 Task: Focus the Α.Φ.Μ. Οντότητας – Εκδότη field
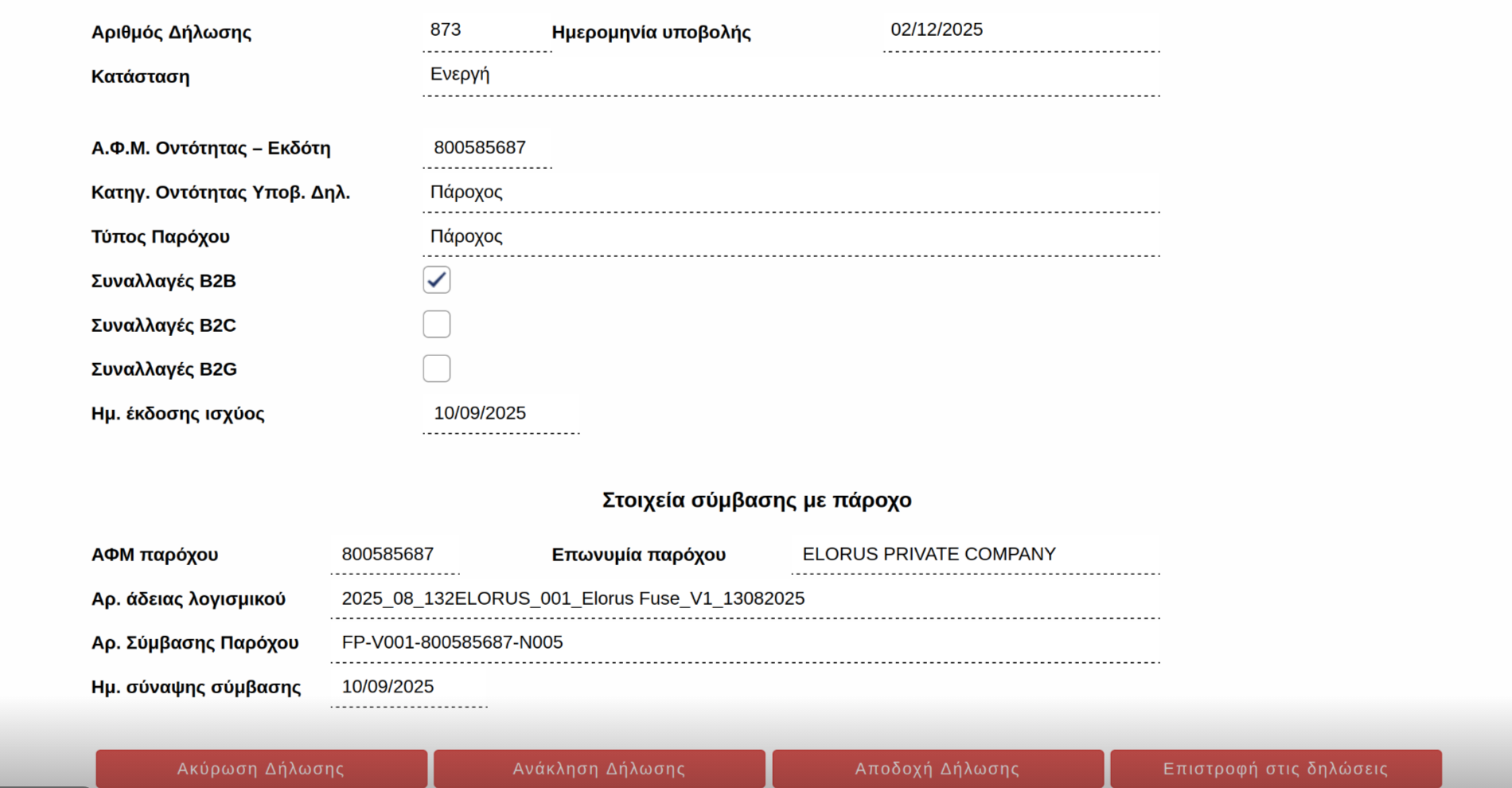486,148
